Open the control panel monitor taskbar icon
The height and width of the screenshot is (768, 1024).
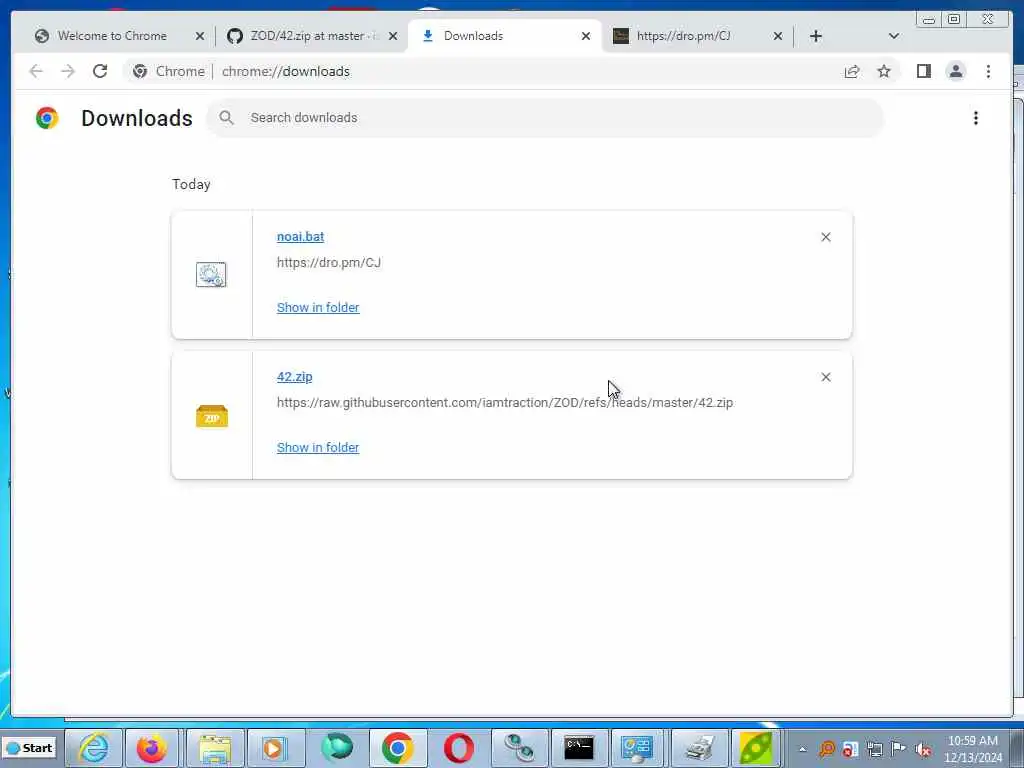637,748
